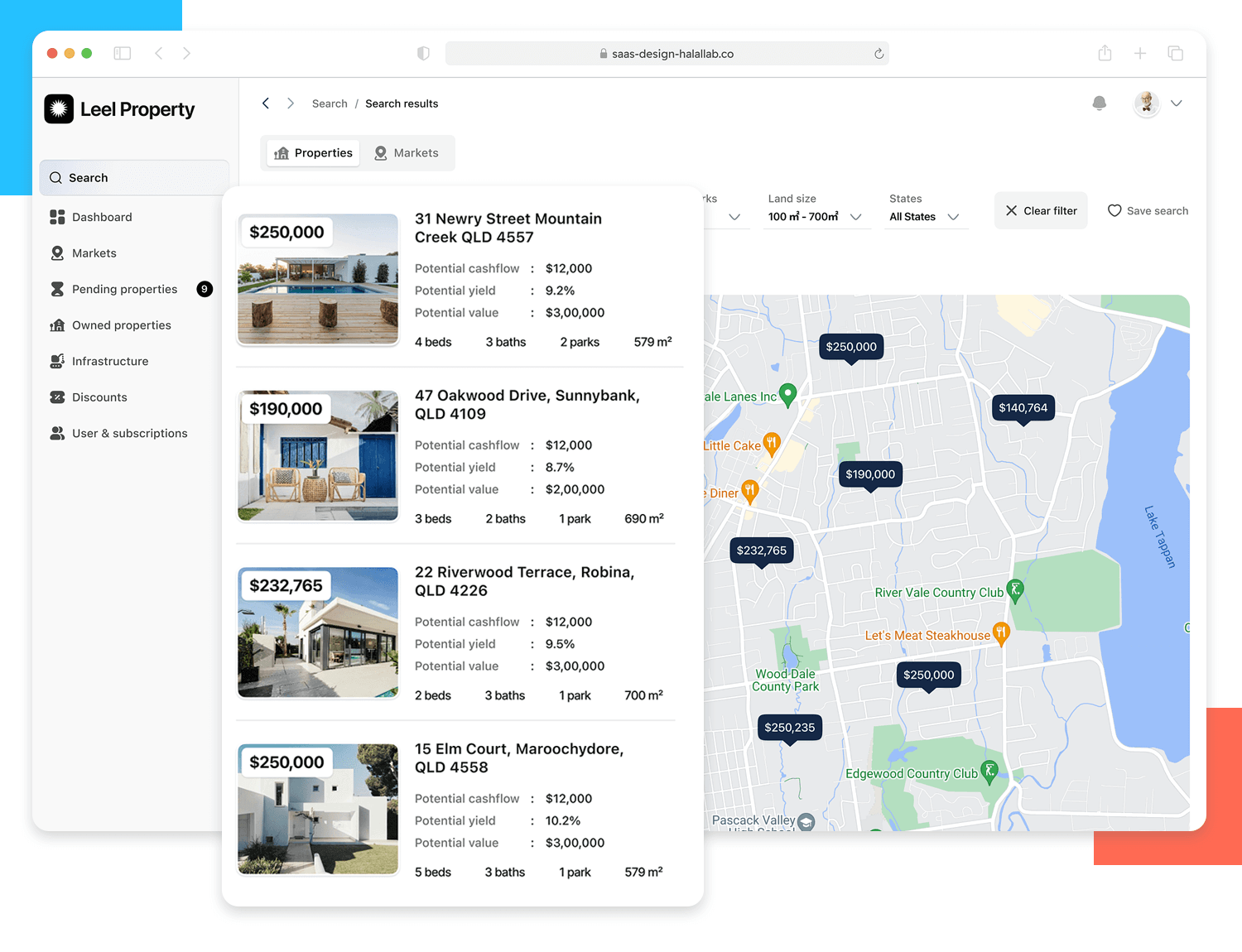Click the pending properties count badge 9
This screenshot has height=952, width=1242.
(x=205, y=289)
